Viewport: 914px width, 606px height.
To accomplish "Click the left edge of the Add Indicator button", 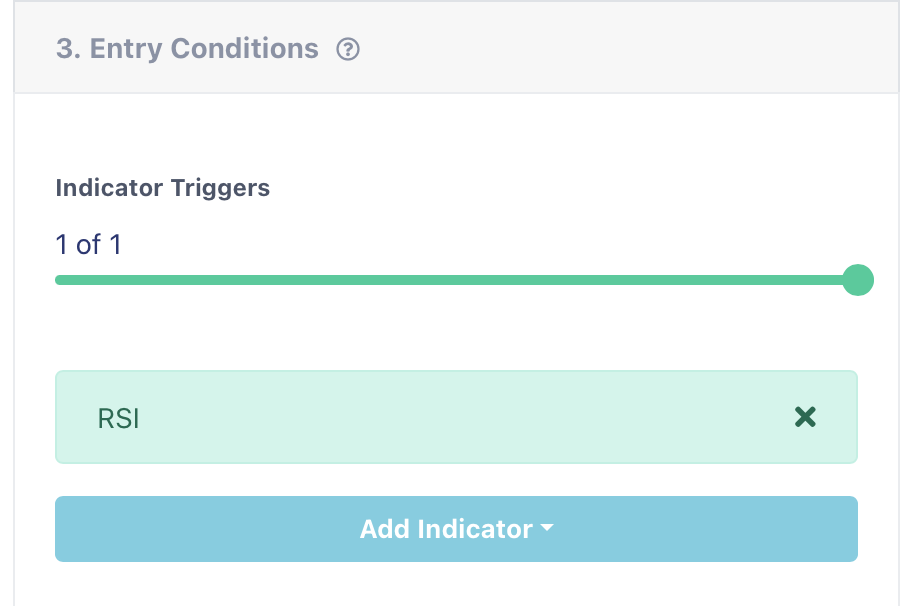I will 66,529.
